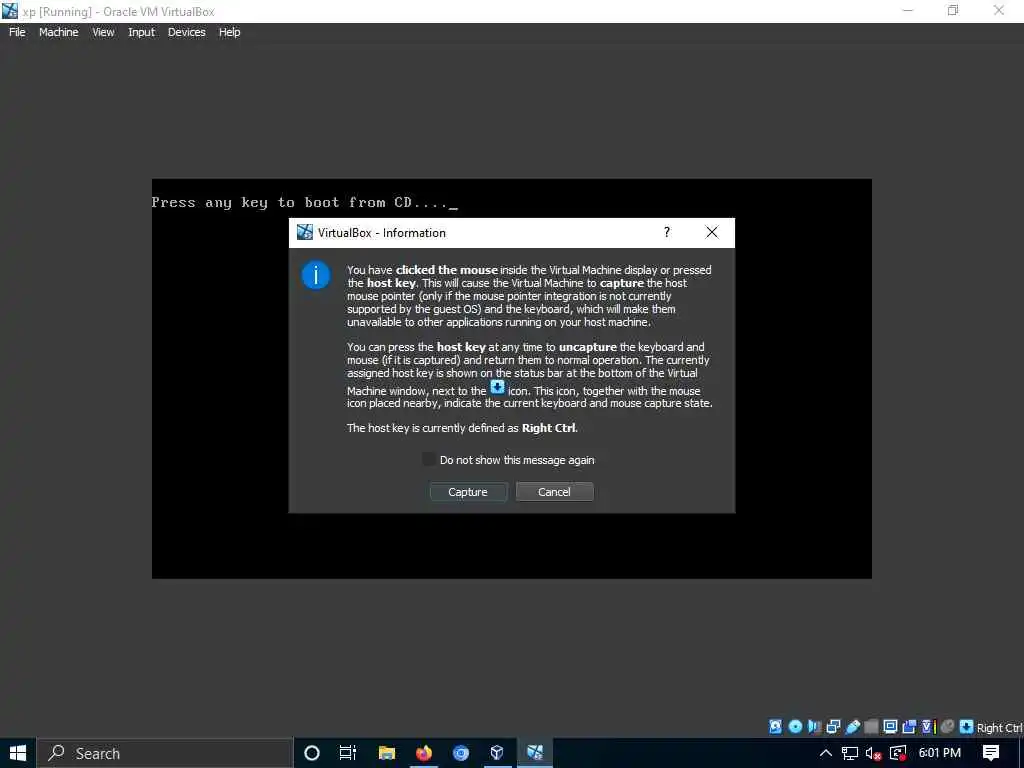
Task: Click the VirtualBox window title icon
Action: (x=10, y=11)
